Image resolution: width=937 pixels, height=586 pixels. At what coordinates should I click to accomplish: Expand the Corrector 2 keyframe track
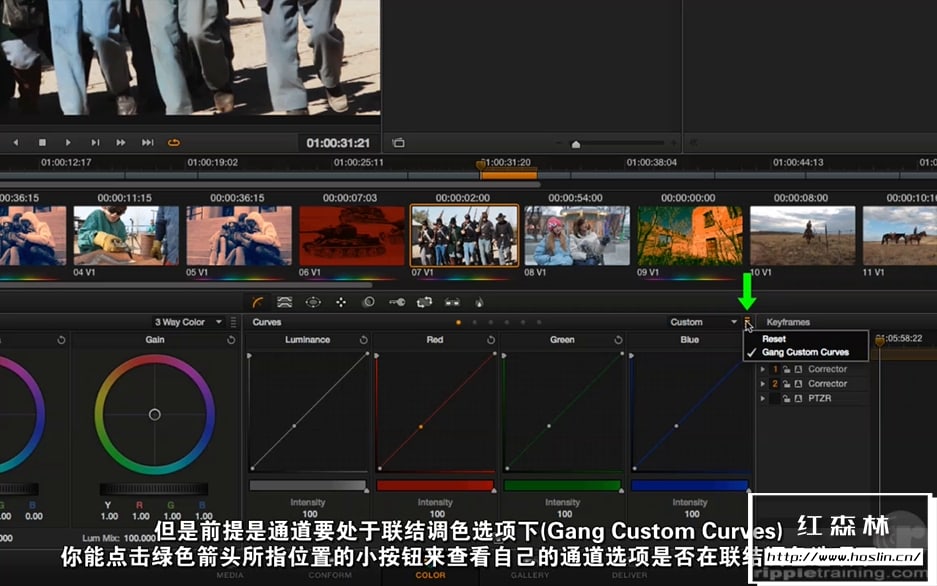click(x=763, y=383)
